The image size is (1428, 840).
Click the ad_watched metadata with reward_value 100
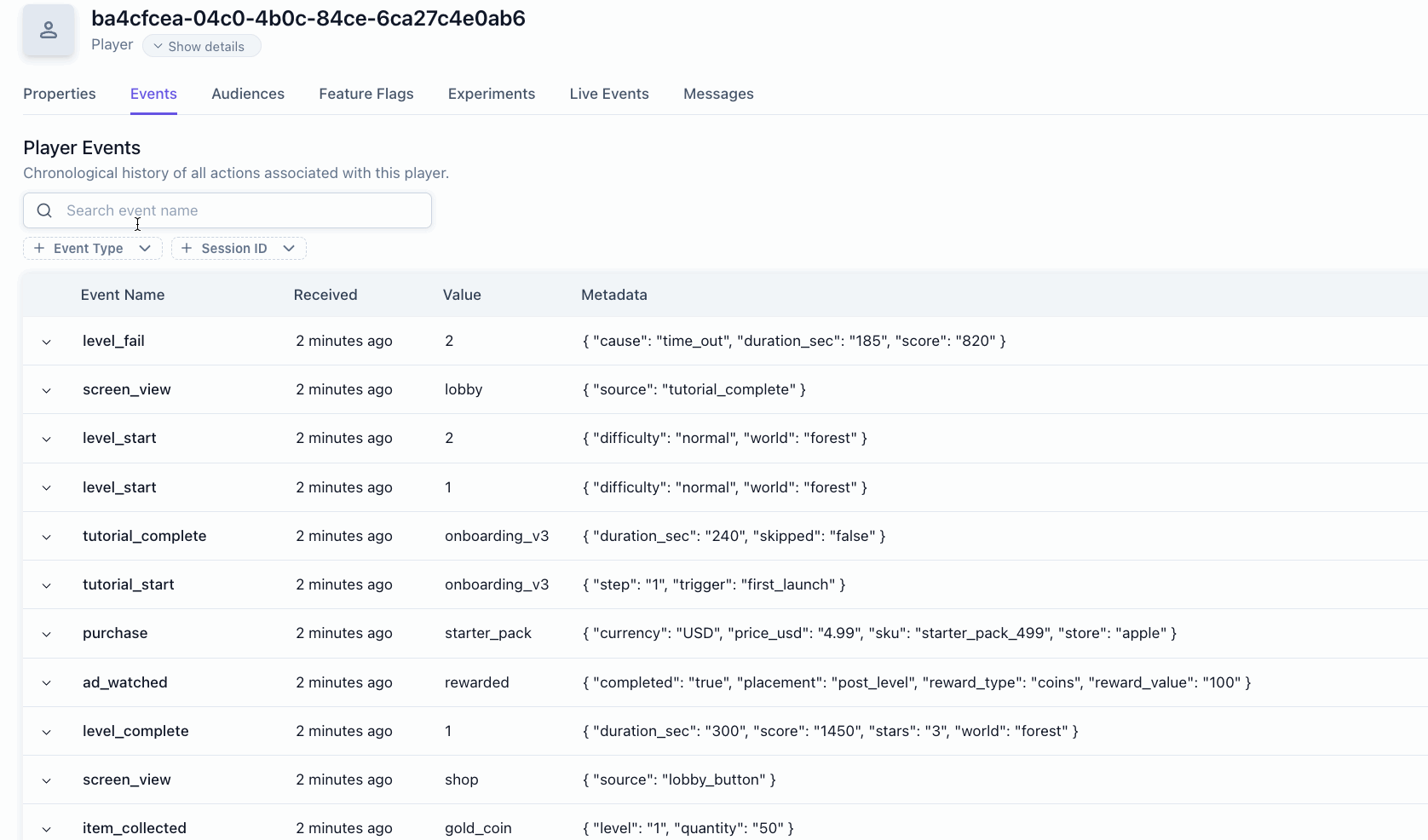coord(917,682)
